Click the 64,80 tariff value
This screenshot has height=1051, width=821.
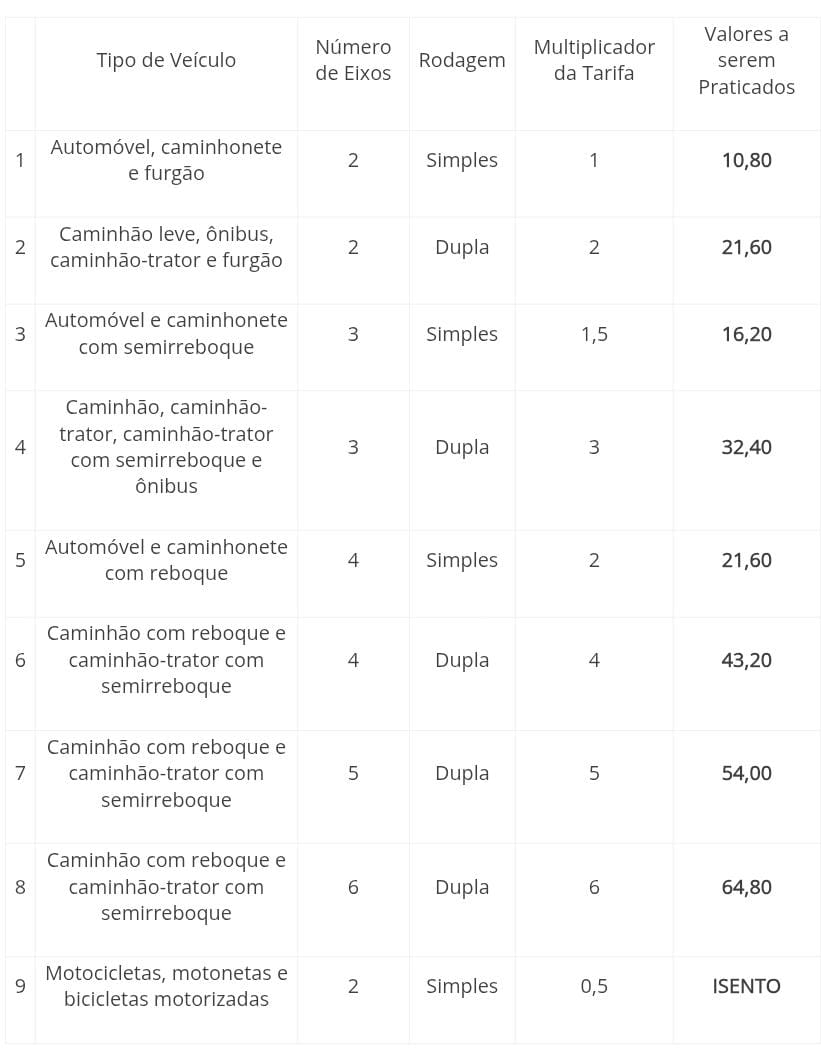[x=746, y=887]
